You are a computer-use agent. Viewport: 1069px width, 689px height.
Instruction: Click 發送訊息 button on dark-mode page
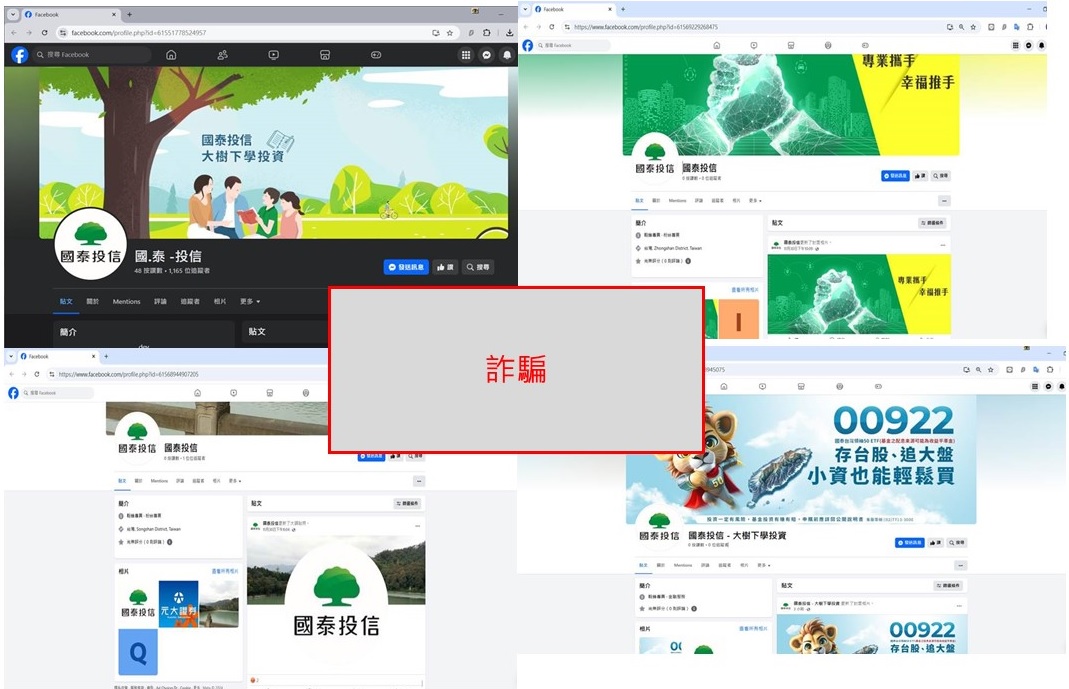(x=406, y=267)
